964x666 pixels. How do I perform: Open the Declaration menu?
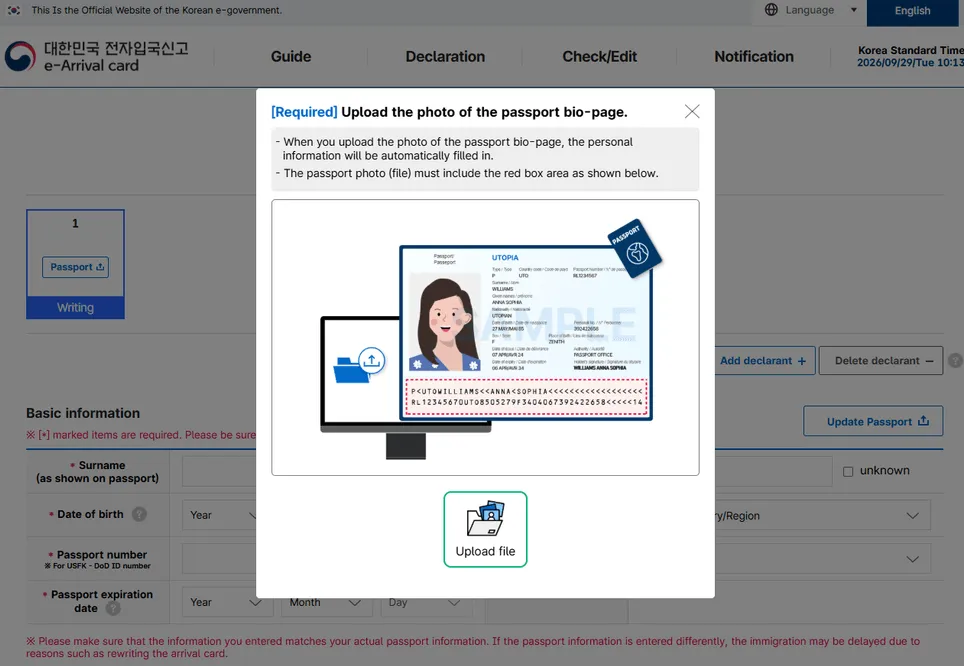coord(445,57)
